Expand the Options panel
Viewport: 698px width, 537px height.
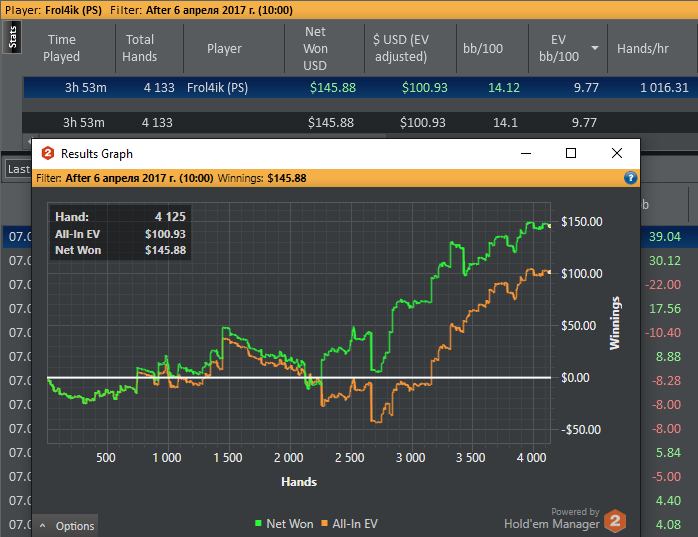point(66,526)
